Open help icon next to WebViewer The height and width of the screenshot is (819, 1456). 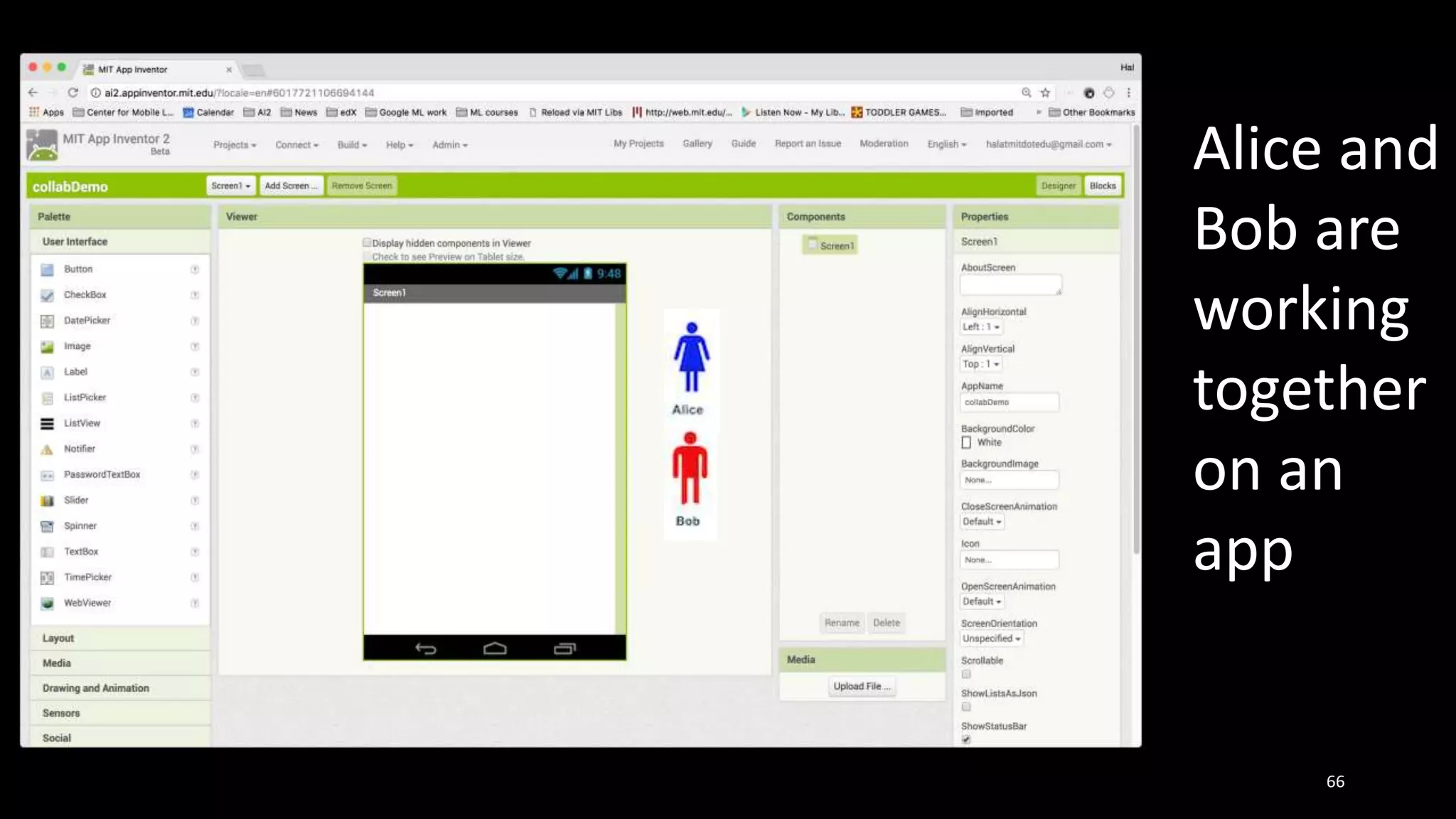coord(195,603)
